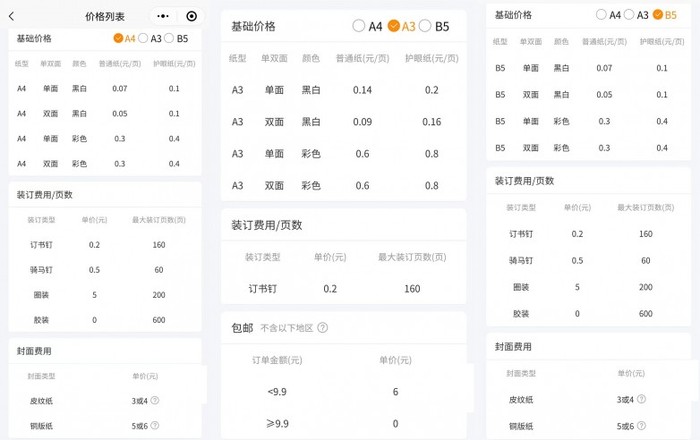Click 基础价格 heading in middle panel
This screenshot has height=440, width=700.
[253, 26]
